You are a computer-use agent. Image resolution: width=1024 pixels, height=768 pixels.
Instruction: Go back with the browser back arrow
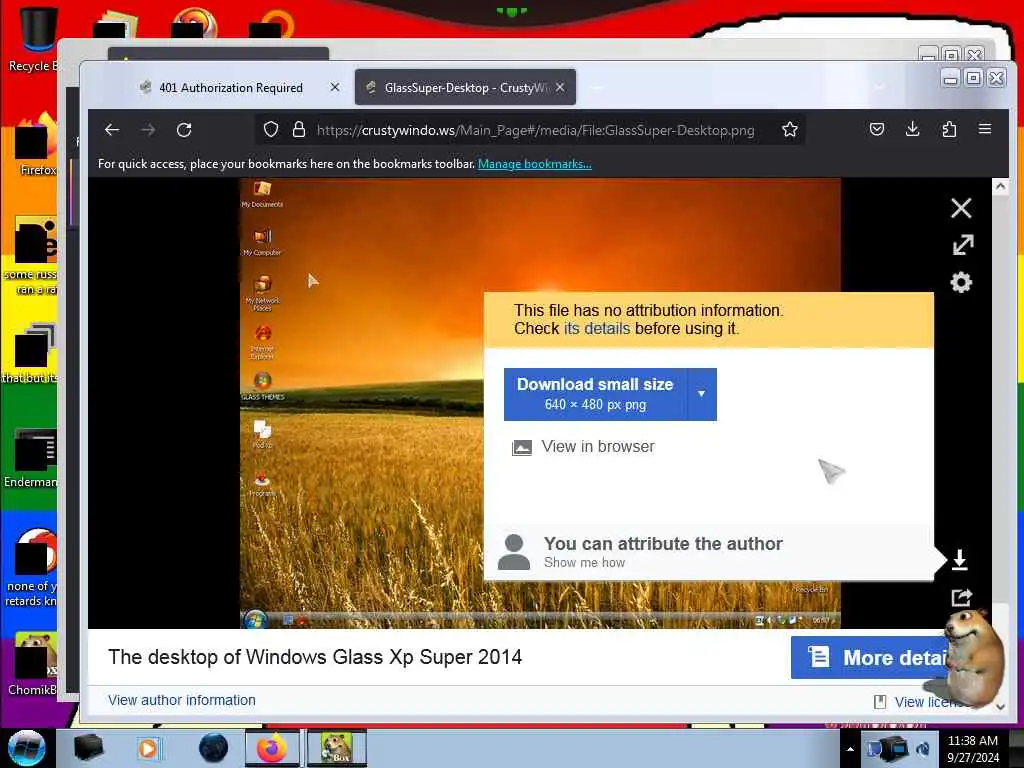coord(112,130)
